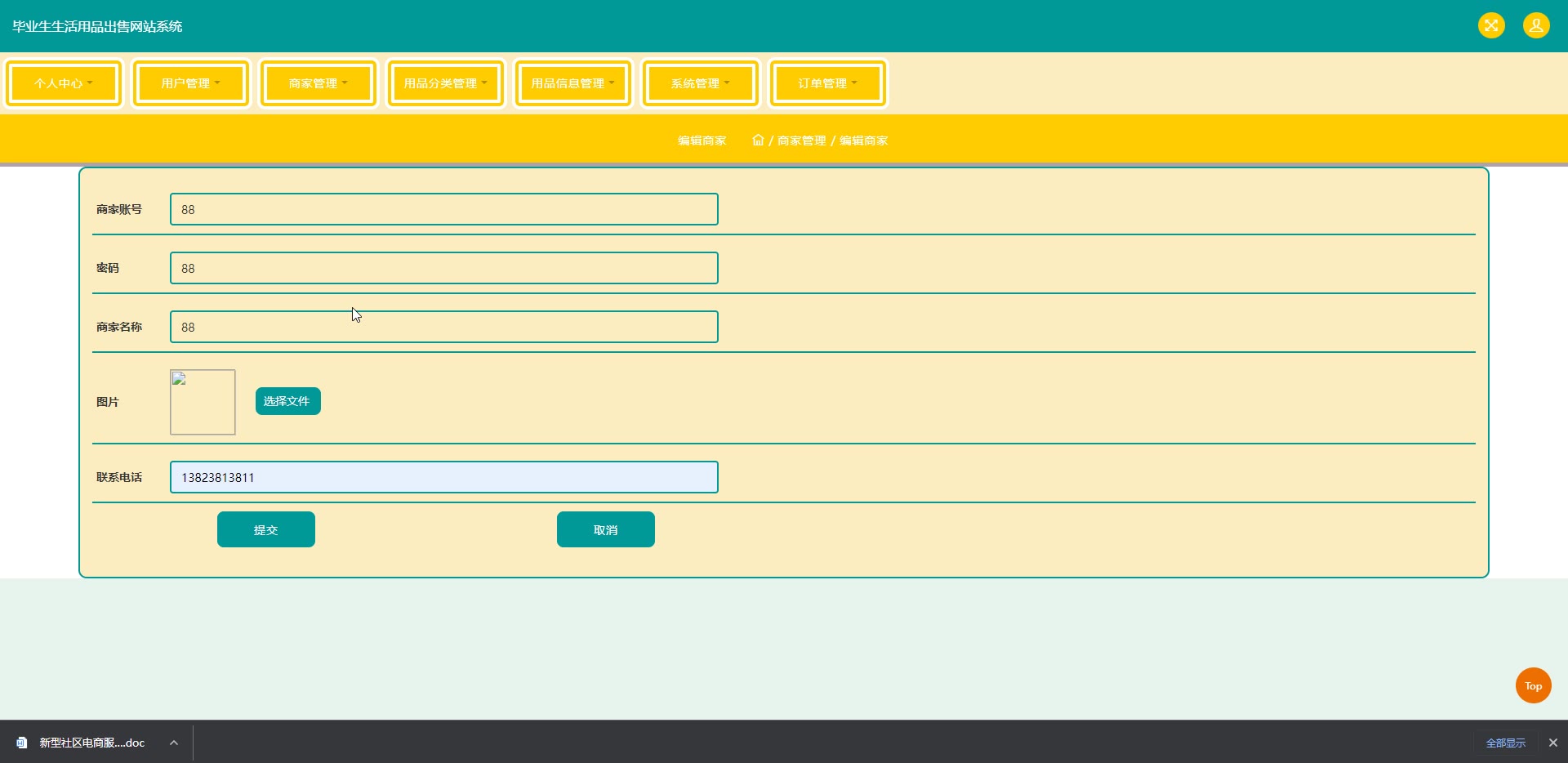The height and width of the screenshot is (763, 1568).
Task: Click the 联系电话 input field
Action: 444,477
